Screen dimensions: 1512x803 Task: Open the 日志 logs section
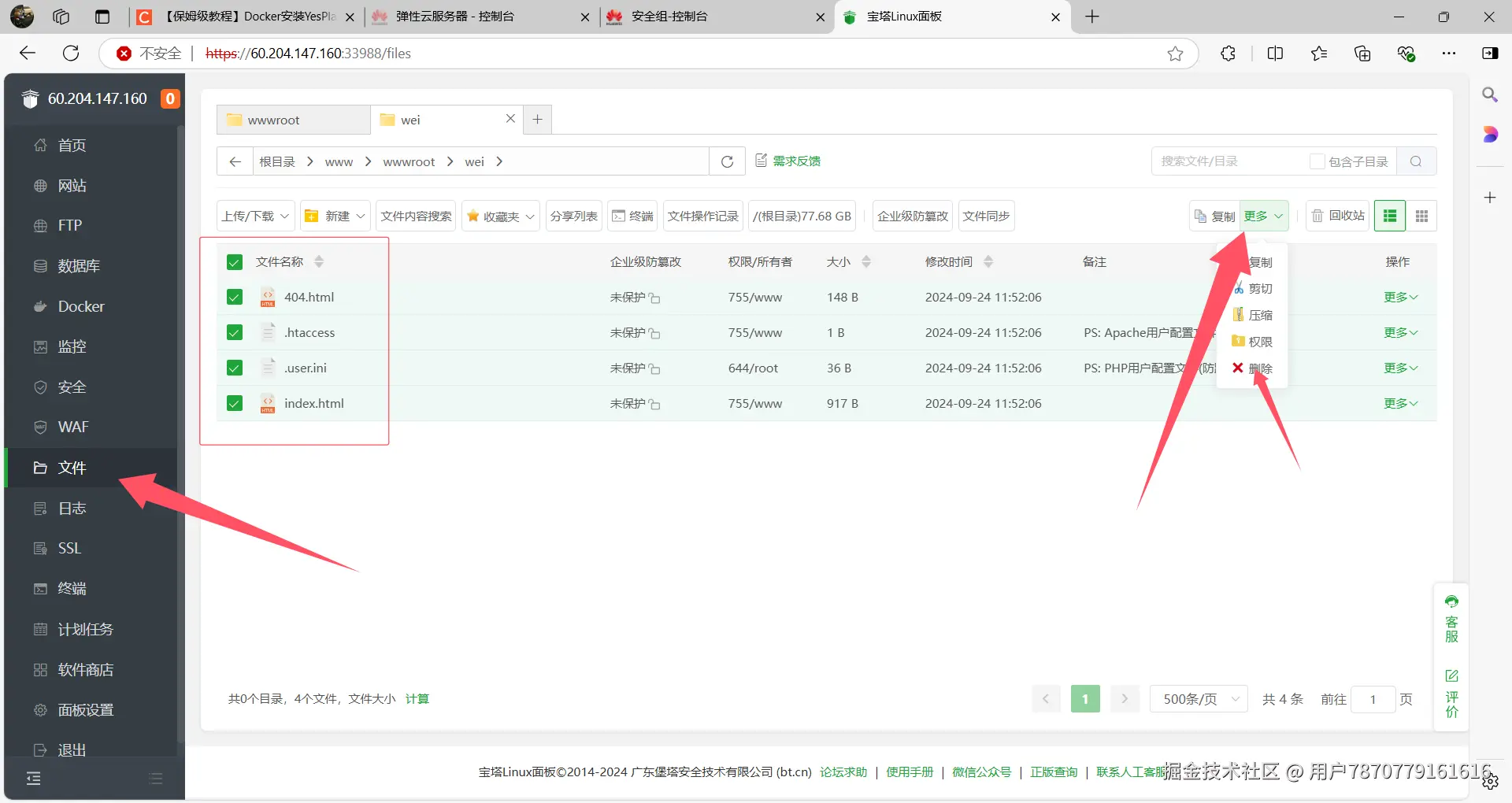71,509
